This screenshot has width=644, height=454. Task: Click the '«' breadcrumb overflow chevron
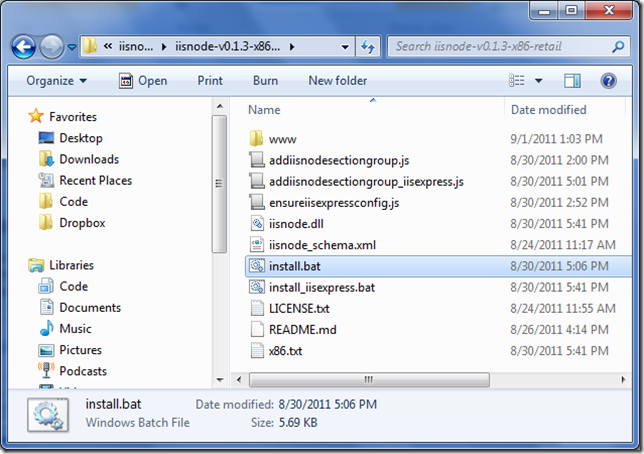[x=108, y=46]
